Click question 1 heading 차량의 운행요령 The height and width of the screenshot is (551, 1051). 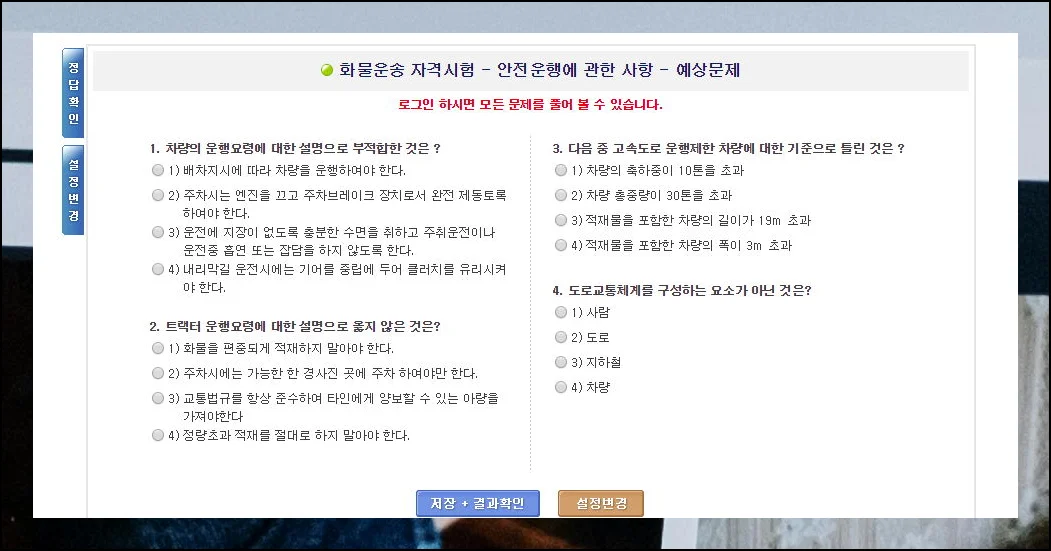click(x=295, y=149)
